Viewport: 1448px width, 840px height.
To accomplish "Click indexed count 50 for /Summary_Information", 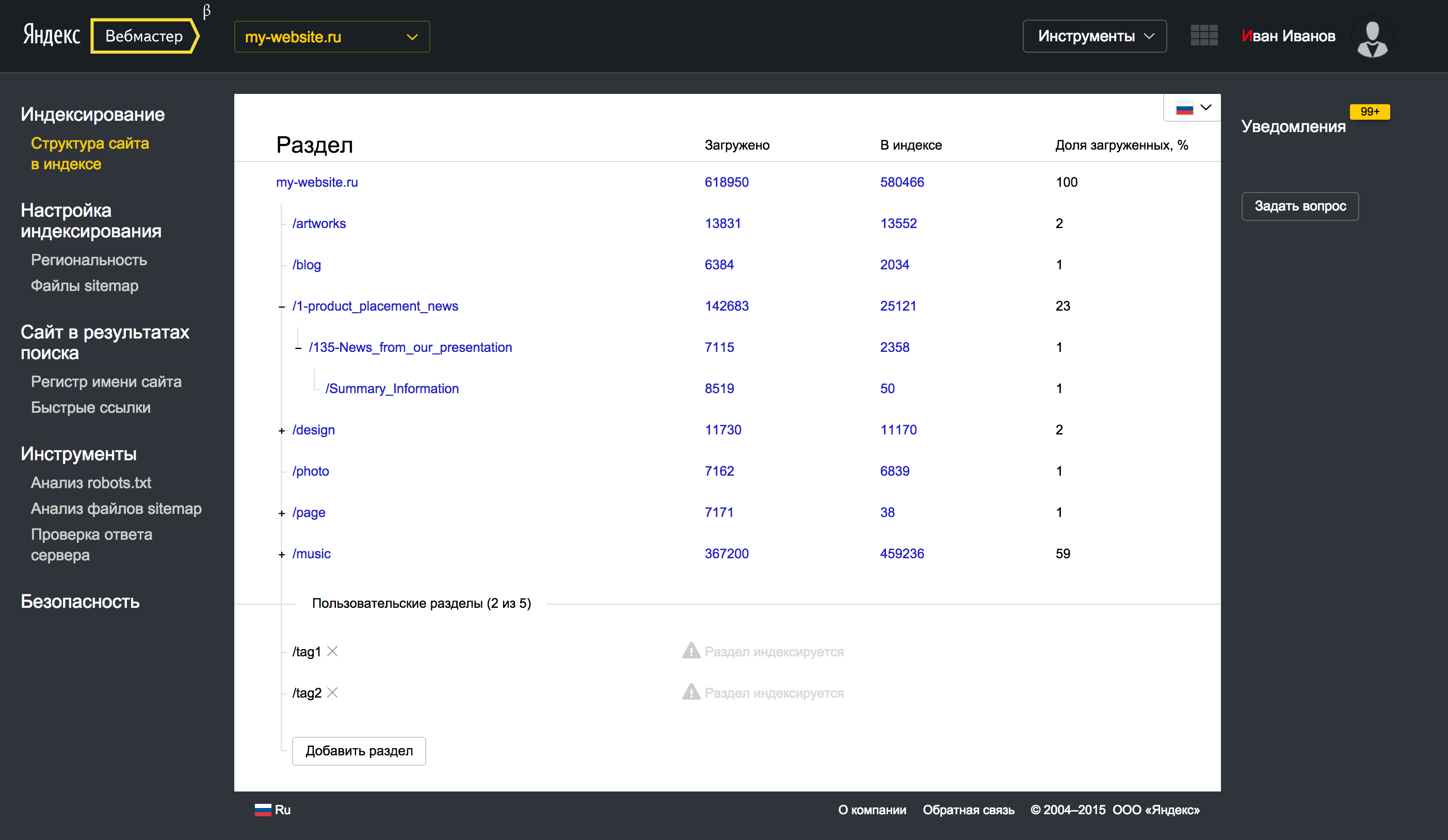I will (887, 389).
